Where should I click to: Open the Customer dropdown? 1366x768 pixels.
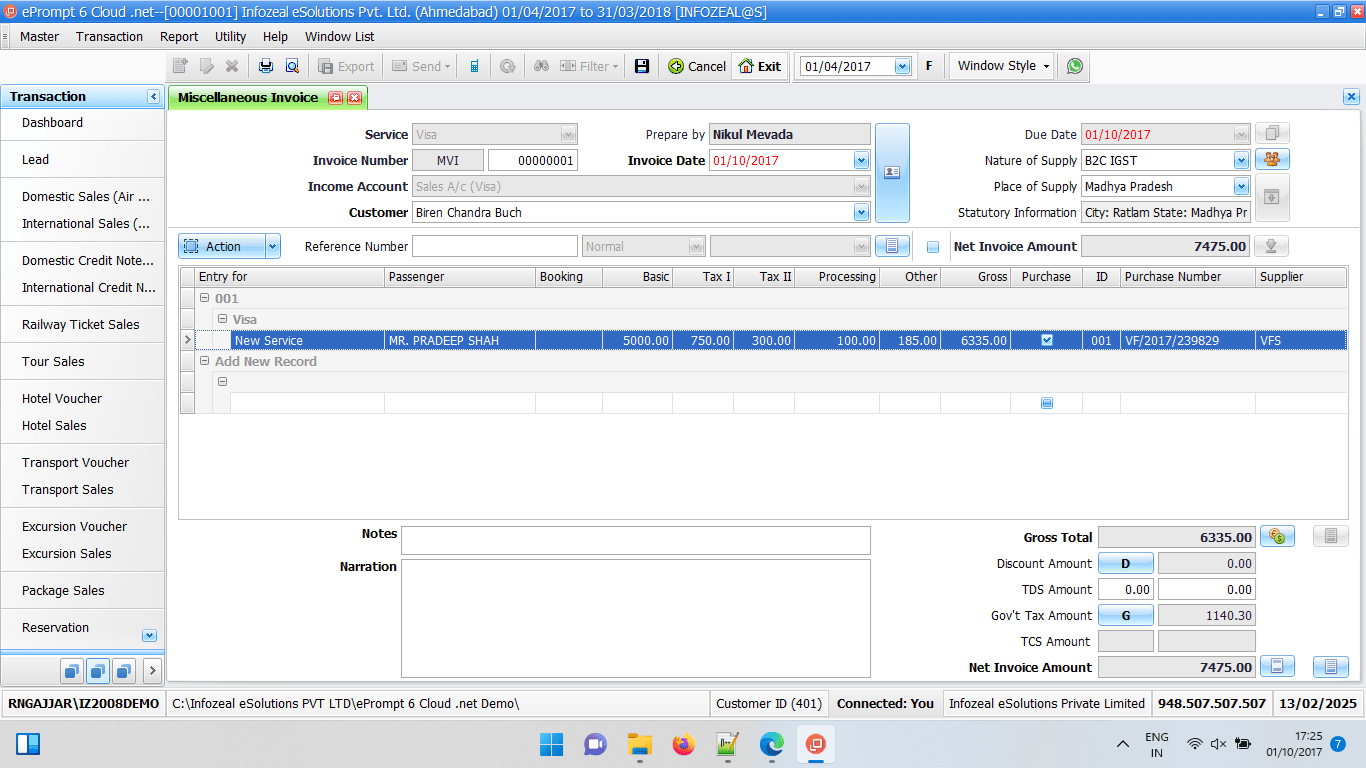862,212
